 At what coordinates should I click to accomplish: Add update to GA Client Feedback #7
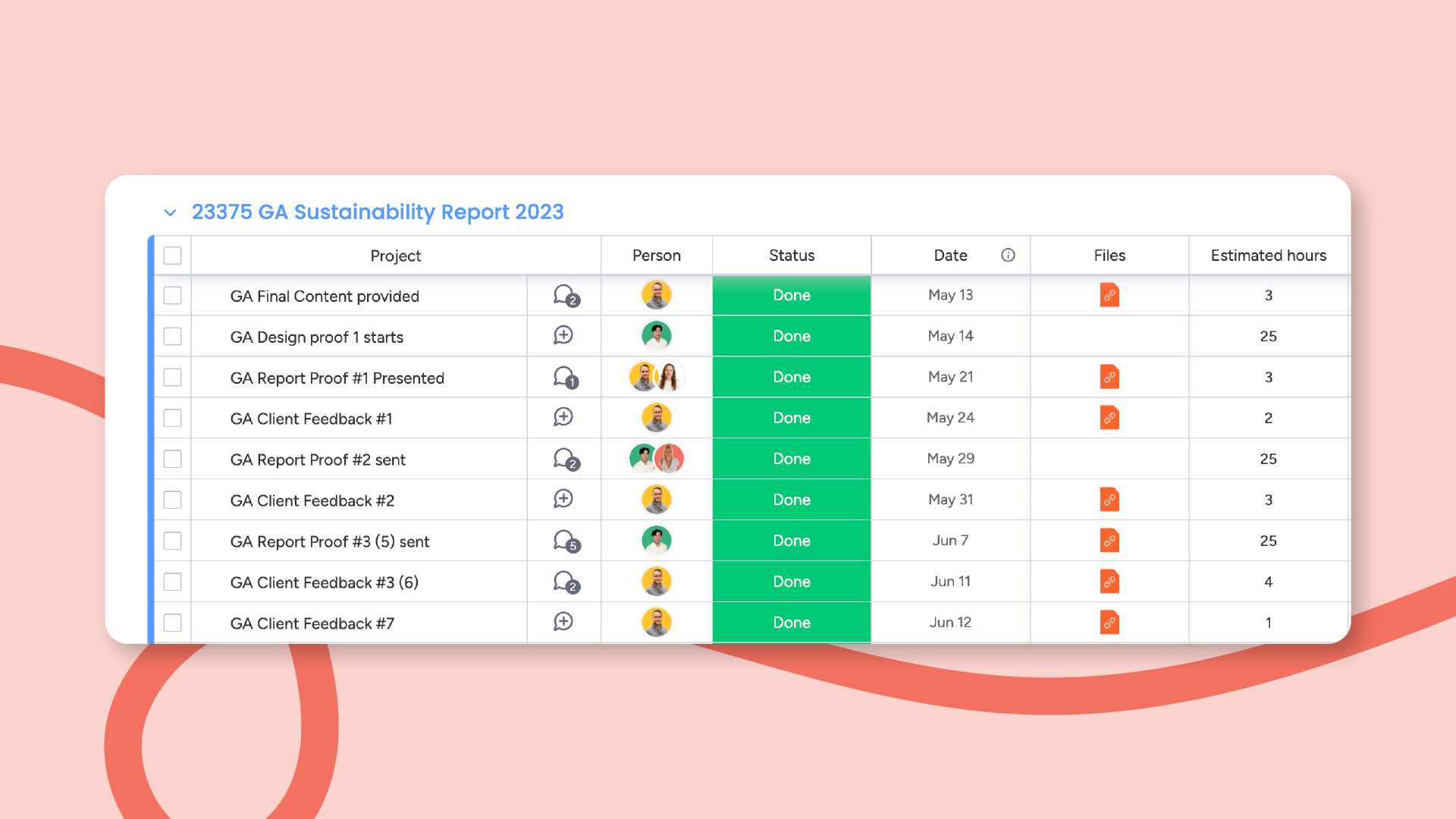click(563, 622)
